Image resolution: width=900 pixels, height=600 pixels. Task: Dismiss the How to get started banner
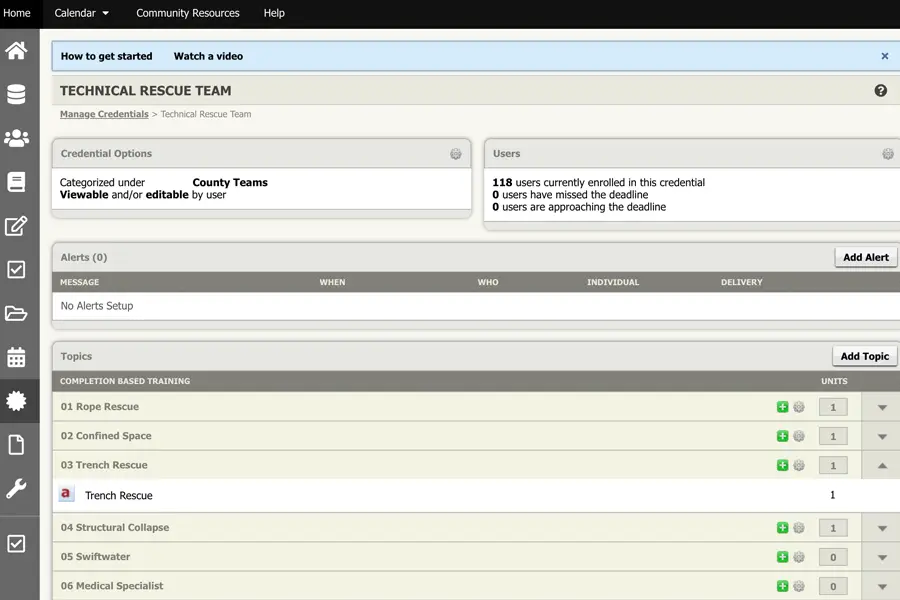coord(885,57)
